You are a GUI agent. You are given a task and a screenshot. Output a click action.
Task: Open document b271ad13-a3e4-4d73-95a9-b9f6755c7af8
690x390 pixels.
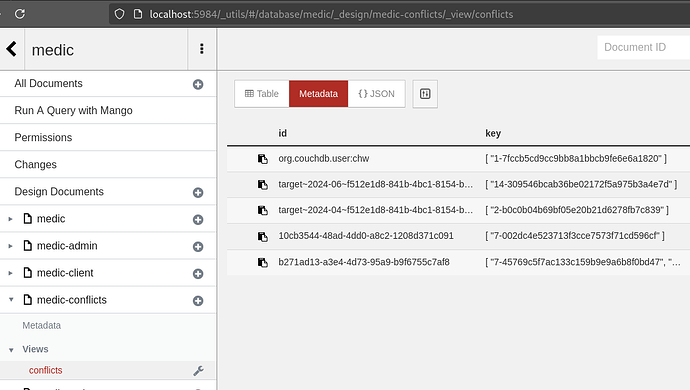click(x=364, y=262)
